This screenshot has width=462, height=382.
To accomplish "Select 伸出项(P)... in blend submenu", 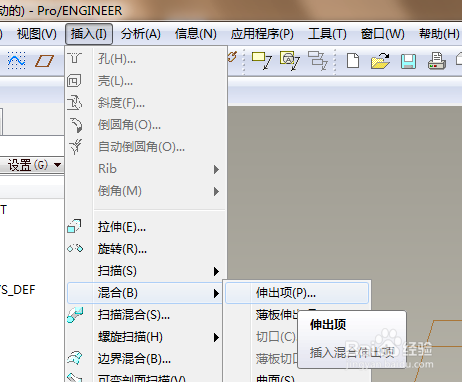I will coord(297,293).
